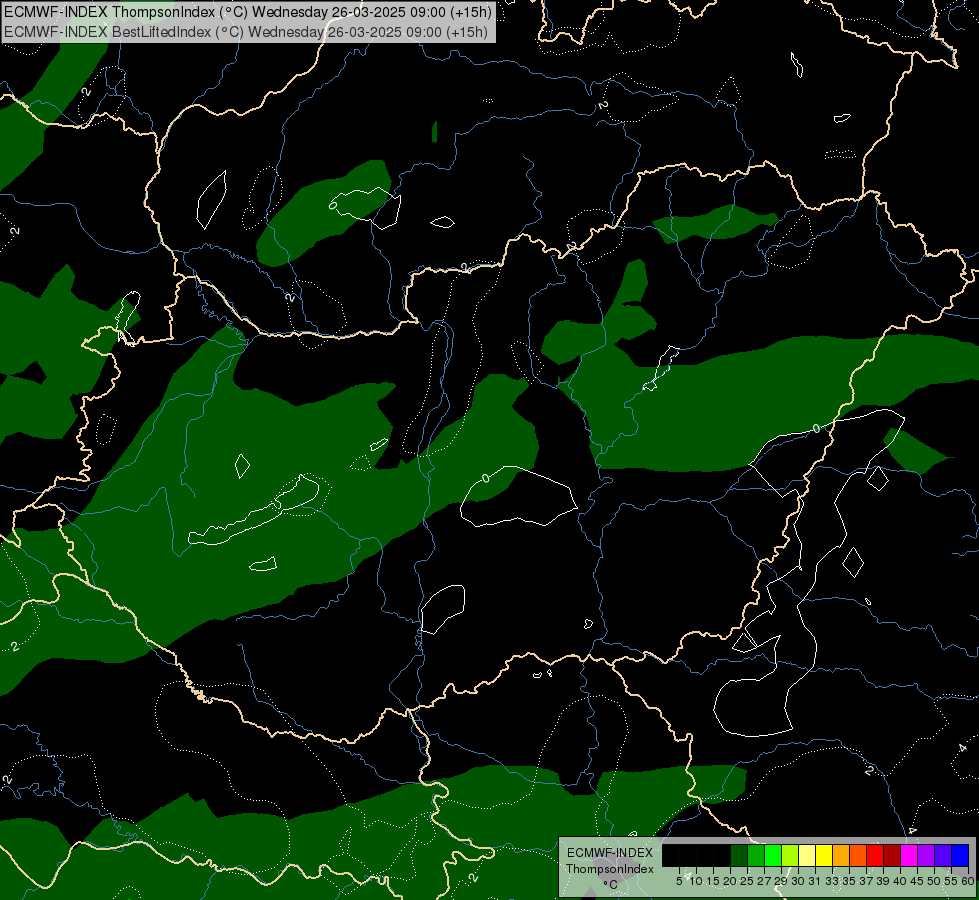Screen dimensions: 979x900
Task: Click the legend's ThompsonIndex label
Action: click(x=610, y=869)
